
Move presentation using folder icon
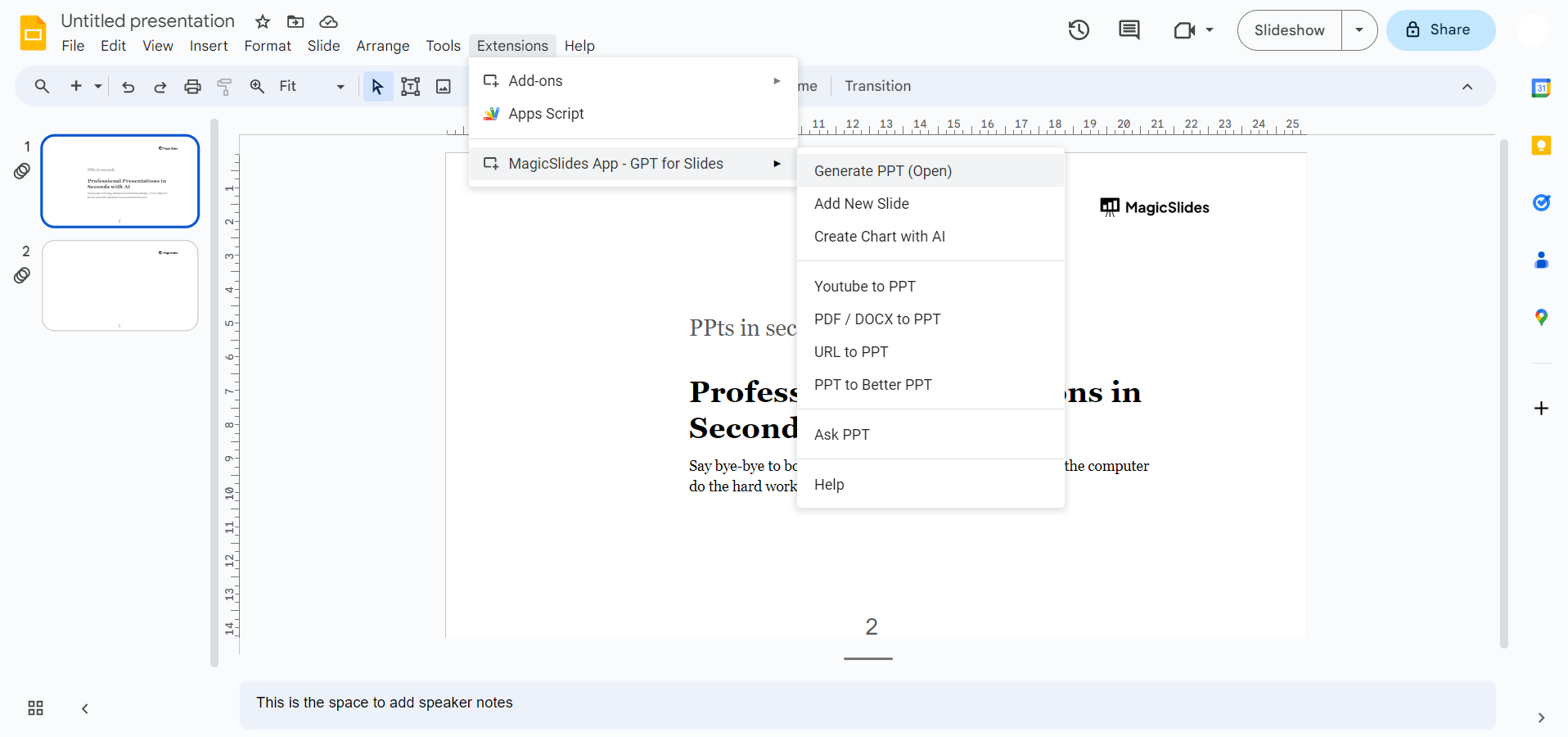pos(295,21)
